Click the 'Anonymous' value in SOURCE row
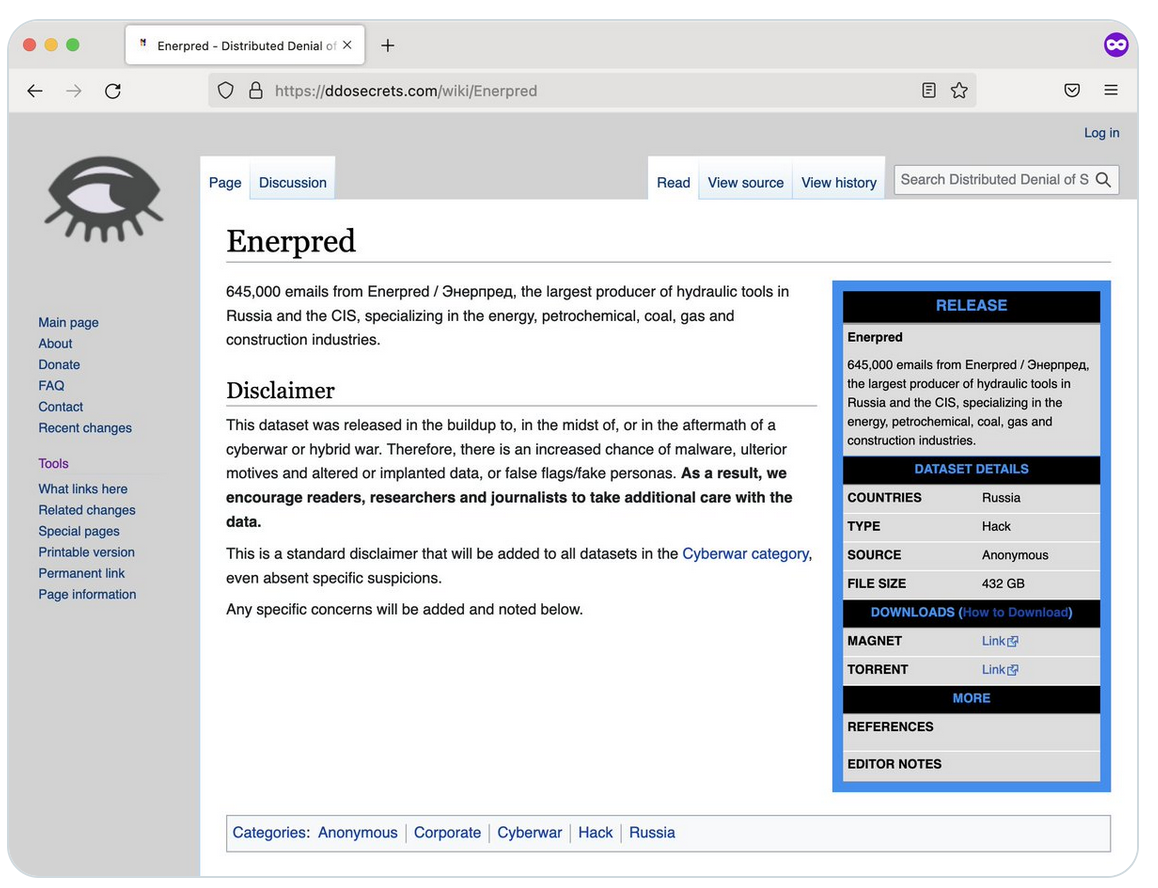 [x=1015, y=556]
